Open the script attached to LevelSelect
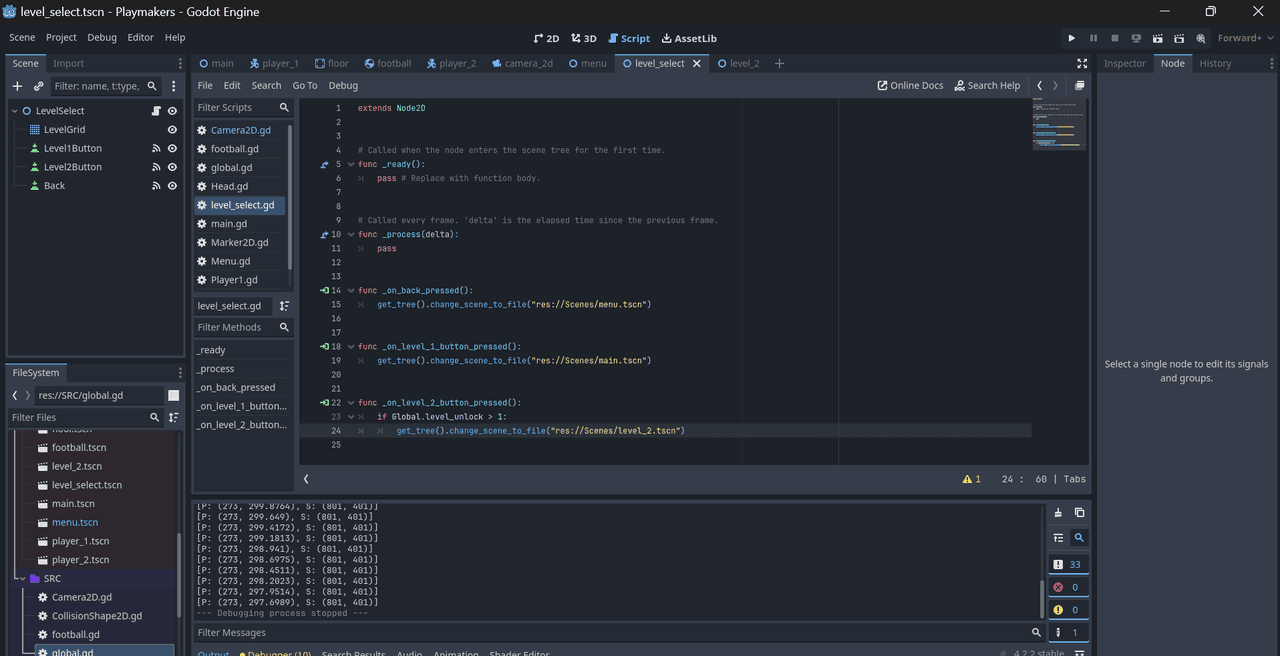Image resolution: width=1280 pixels, height=656 pixels. point(156,111)
